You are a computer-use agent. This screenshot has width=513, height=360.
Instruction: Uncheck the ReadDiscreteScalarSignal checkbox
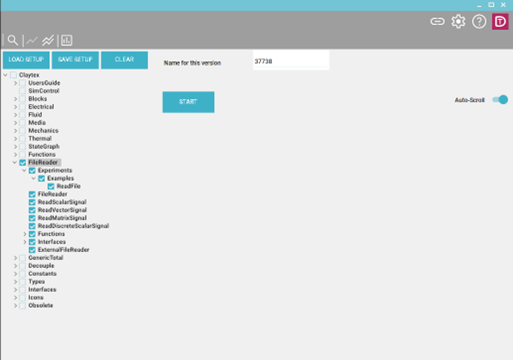[32, 226]
